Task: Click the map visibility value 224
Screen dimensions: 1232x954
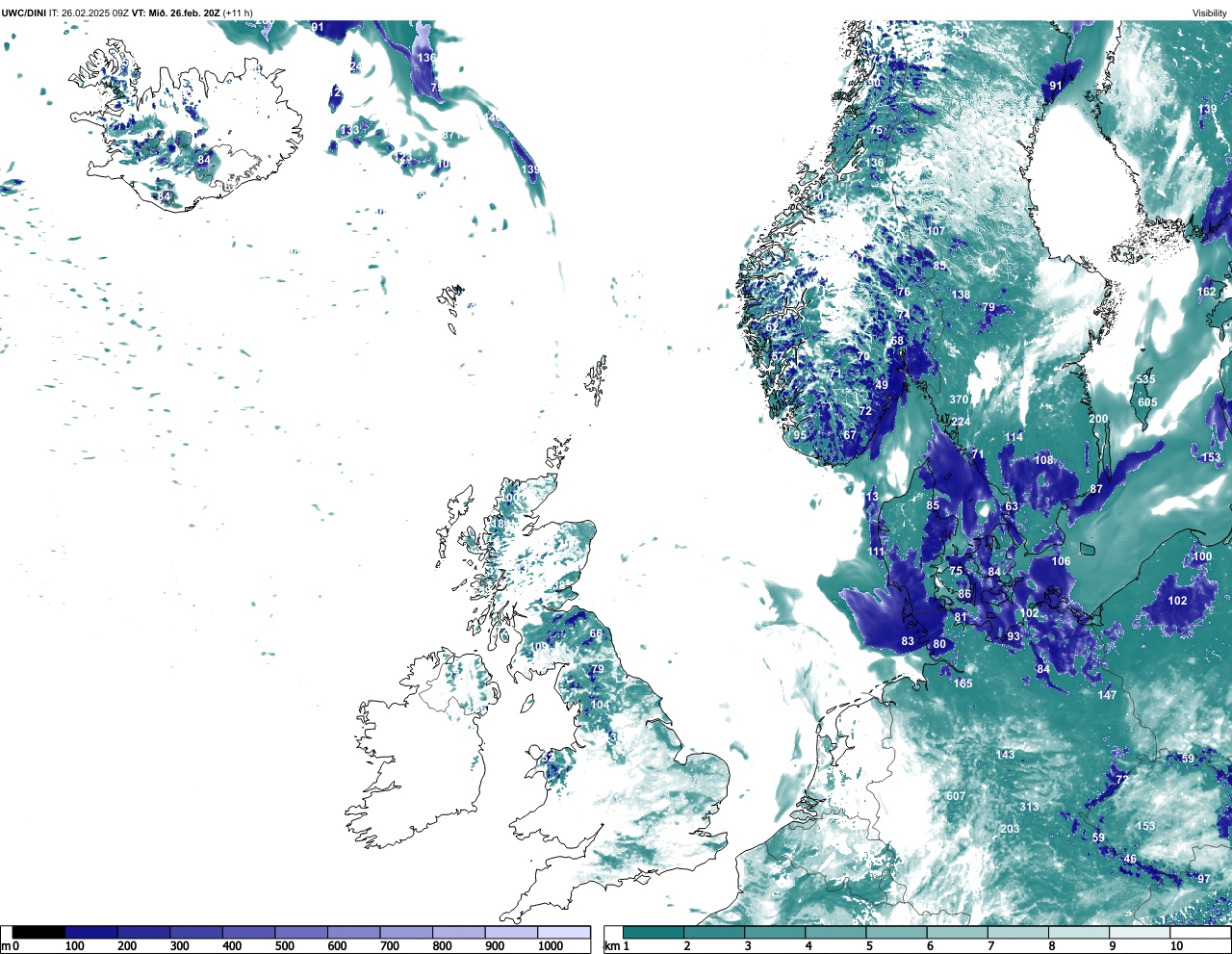Action: tap(961, 422)
